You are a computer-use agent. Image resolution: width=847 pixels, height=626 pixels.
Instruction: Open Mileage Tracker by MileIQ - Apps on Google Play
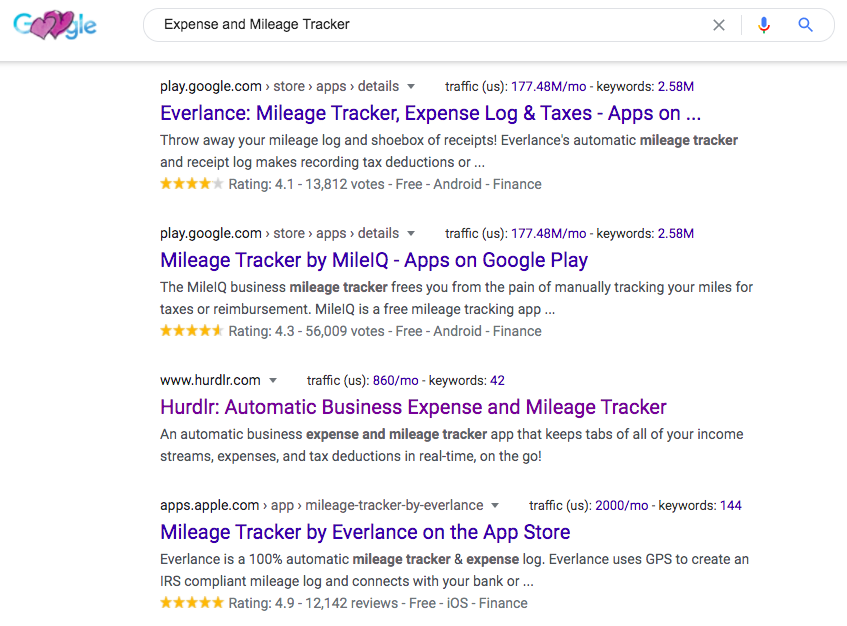click(374, 260)
